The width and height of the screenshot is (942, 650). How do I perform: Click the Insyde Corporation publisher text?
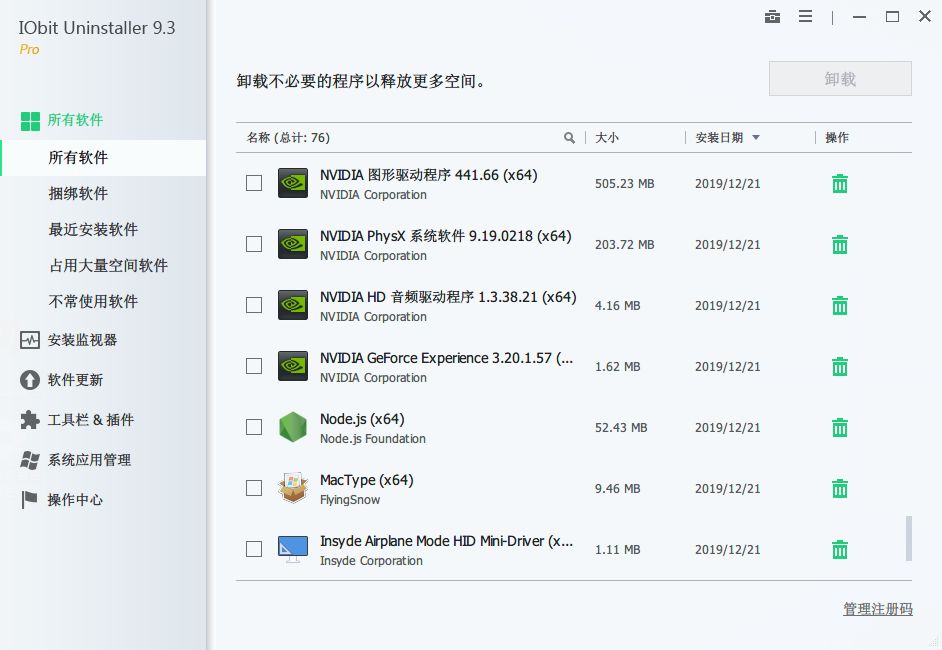coord(371,560)
